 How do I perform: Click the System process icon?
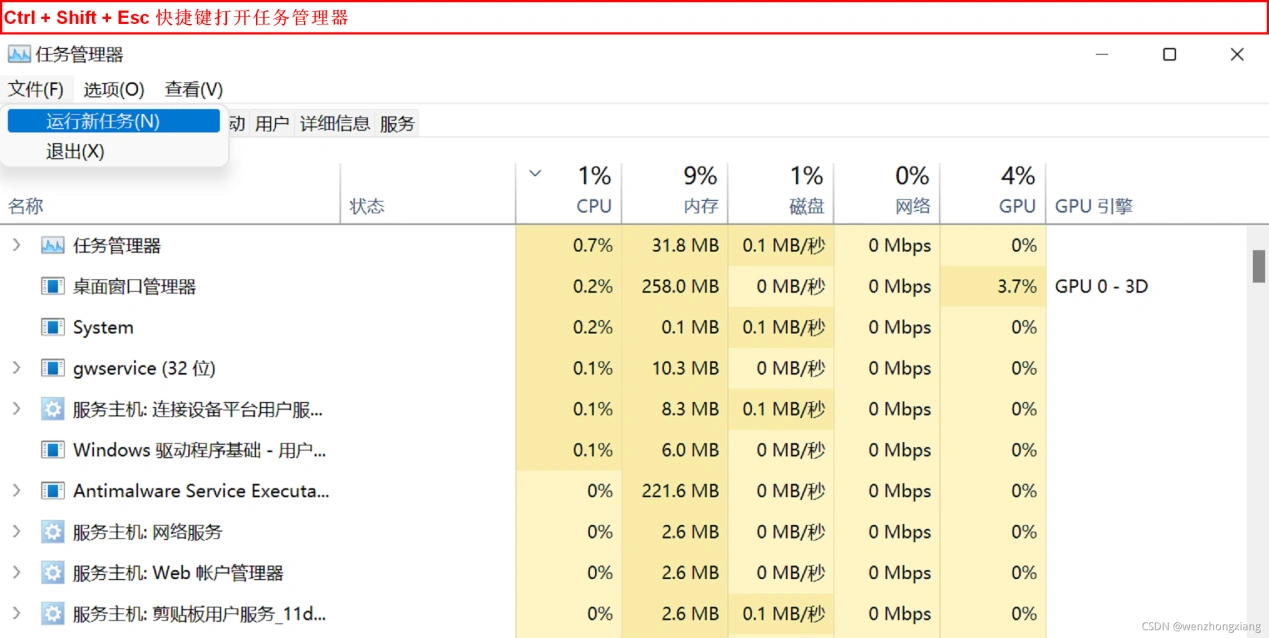tap(52, 327)
